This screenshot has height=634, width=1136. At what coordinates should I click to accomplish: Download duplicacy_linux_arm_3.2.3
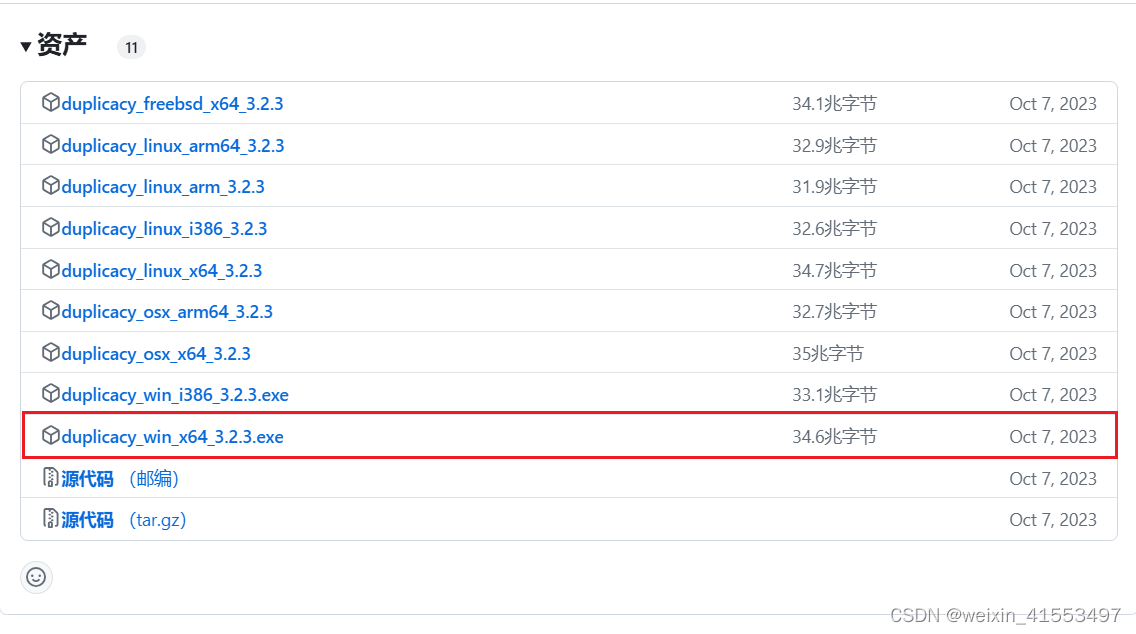[x=163, y=188]
